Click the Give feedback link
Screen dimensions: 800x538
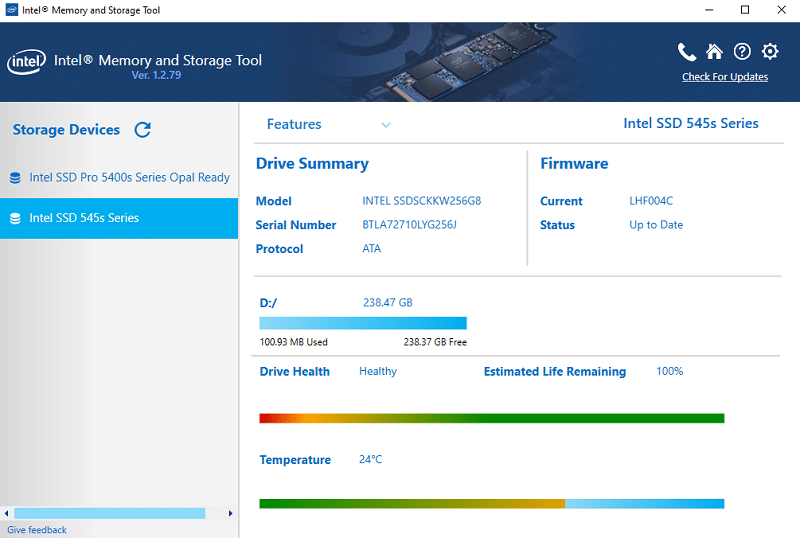37,530
